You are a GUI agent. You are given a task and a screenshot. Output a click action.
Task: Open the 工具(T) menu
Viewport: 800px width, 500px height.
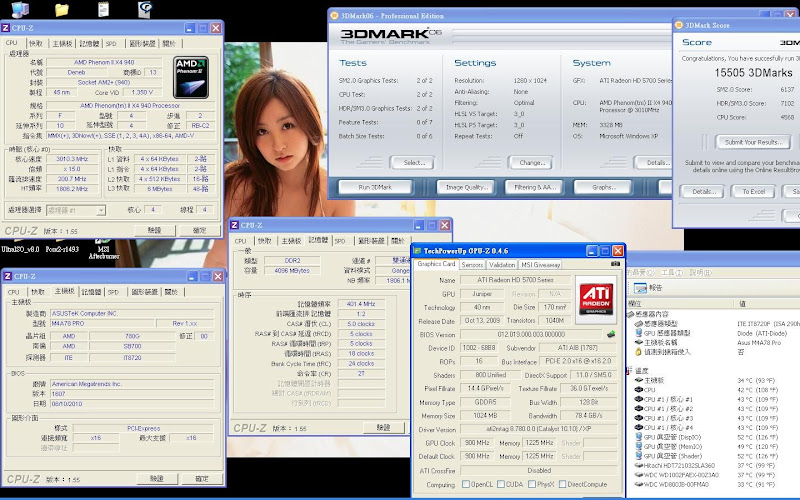click(671, 272)
